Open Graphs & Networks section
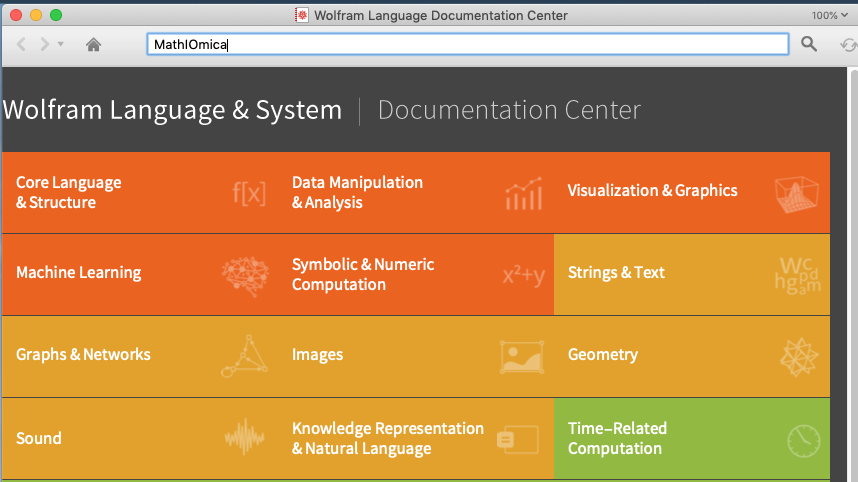Screen dimensions: 858x482 83,355
